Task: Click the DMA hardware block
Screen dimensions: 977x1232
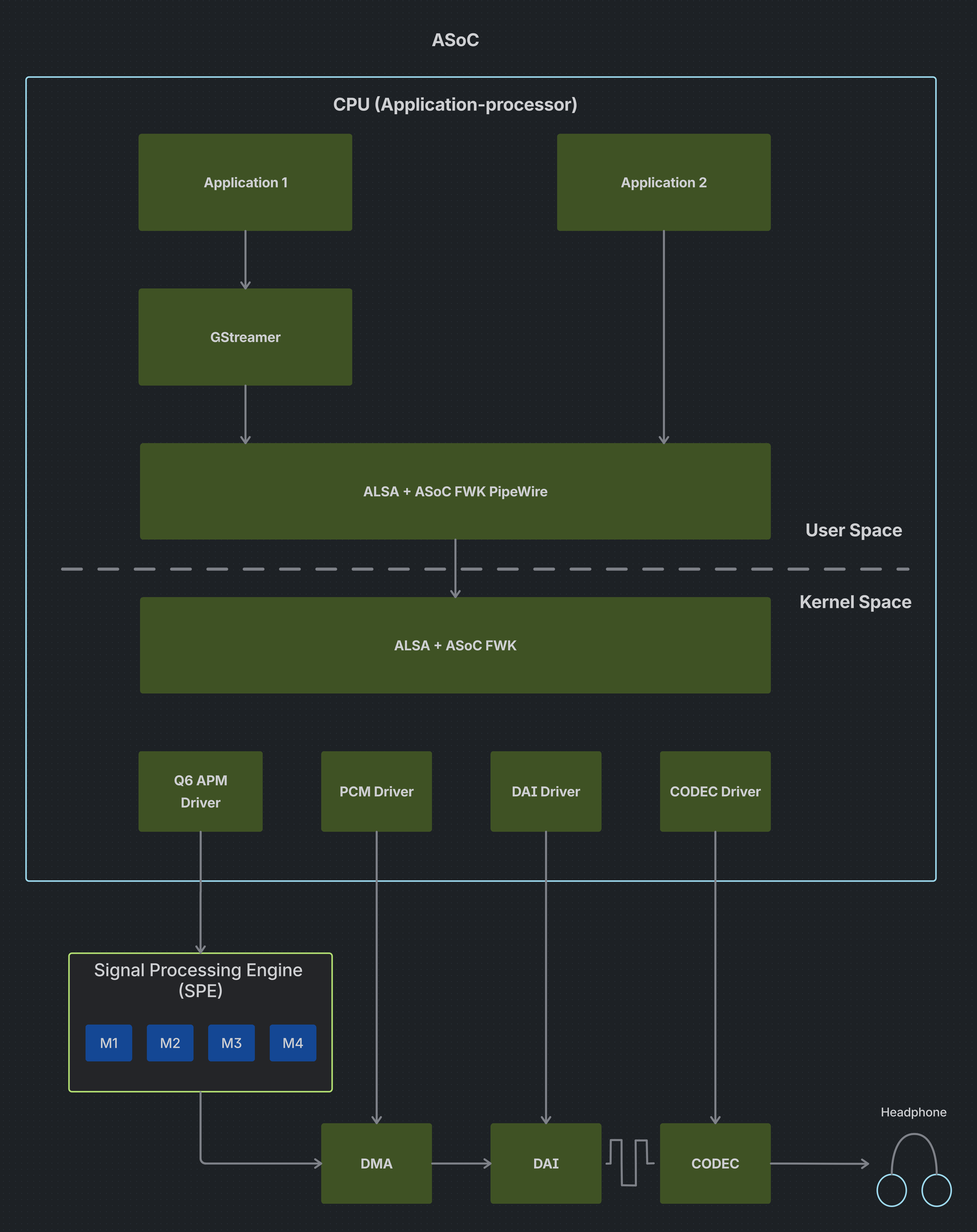Action: coord(376,1163)
